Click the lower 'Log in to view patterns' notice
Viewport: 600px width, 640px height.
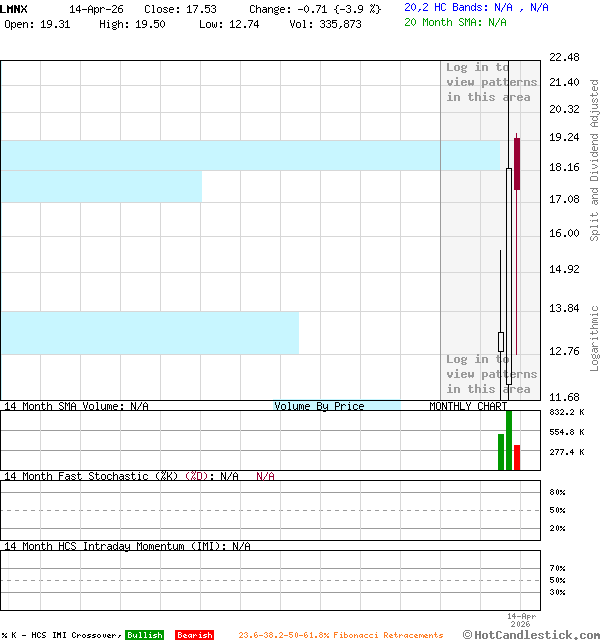(x=491, y=374)
